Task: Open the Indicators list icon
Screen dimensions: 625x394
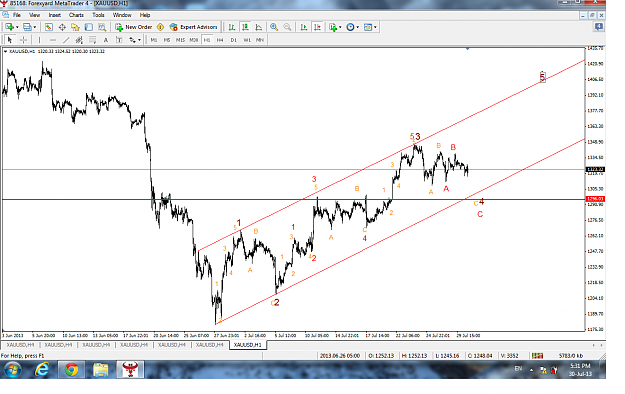Action: pos(333,27)
